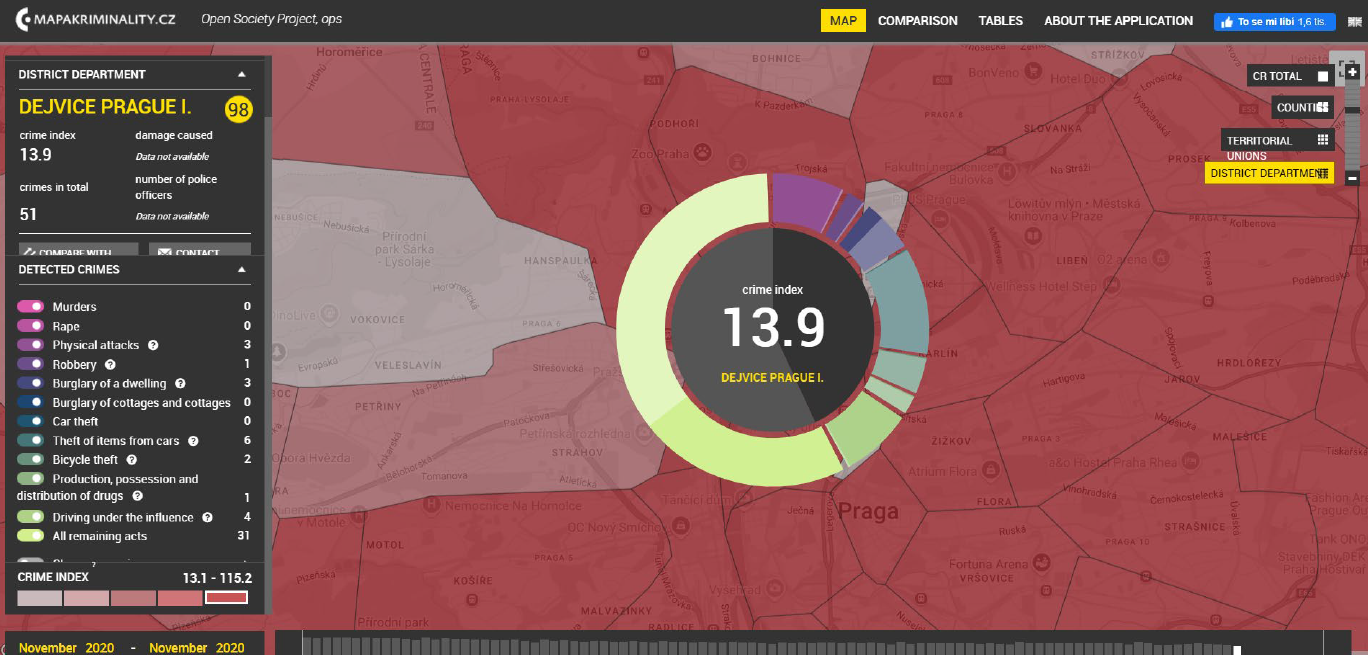Click the middle crime index swatch
1368x655 pixels.
(x=133, y=598)
